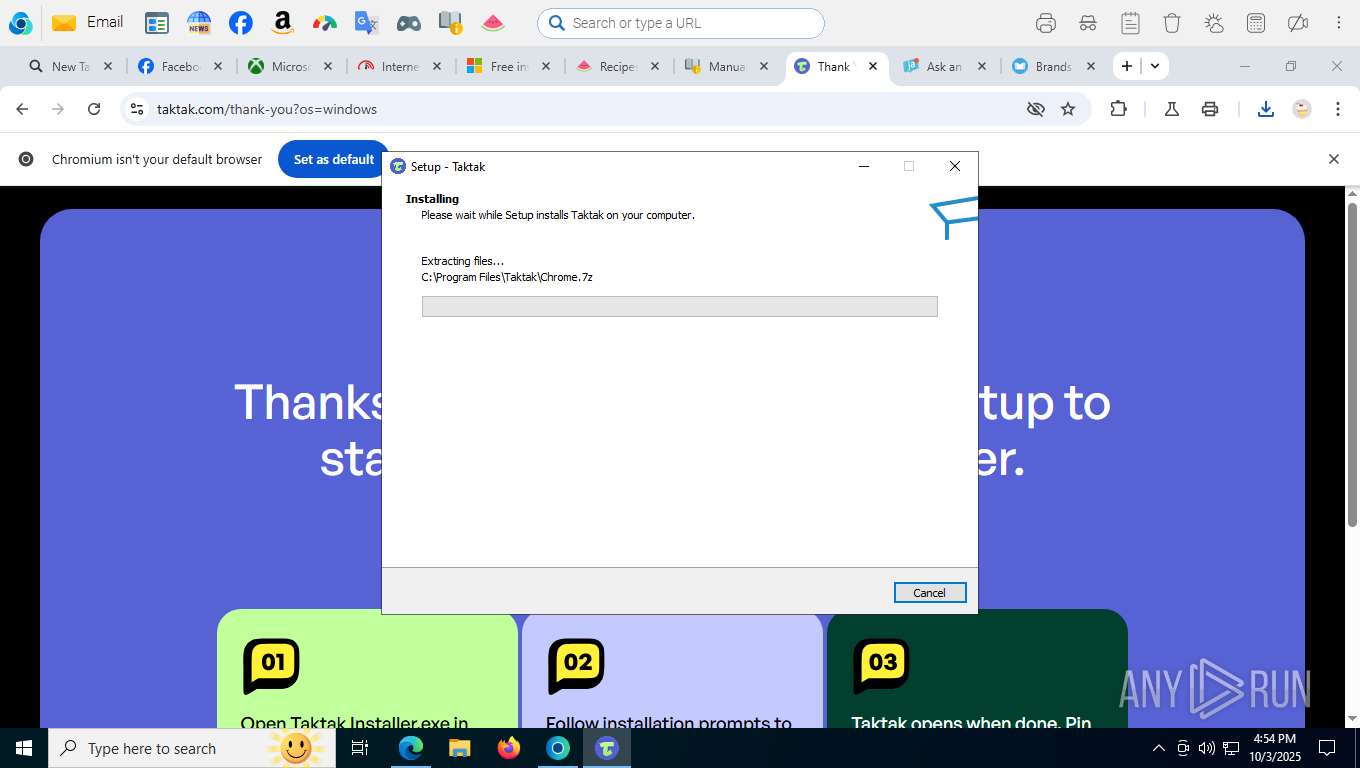1360x768 pixels.
Task: Switch to the Free in... Microsoft tab
Action: click(x=509, y=66)
